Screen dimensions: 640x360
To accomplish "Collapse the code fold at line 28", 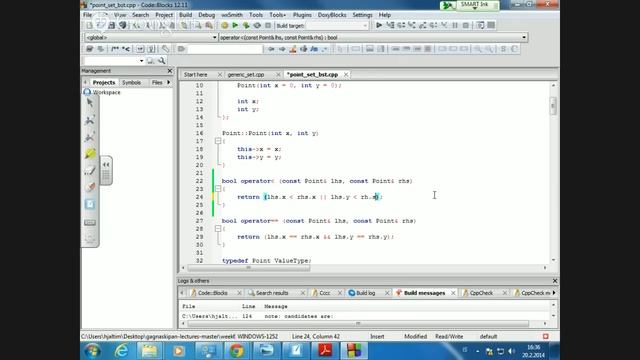I will pyautogui.click(x=218, y=229).
